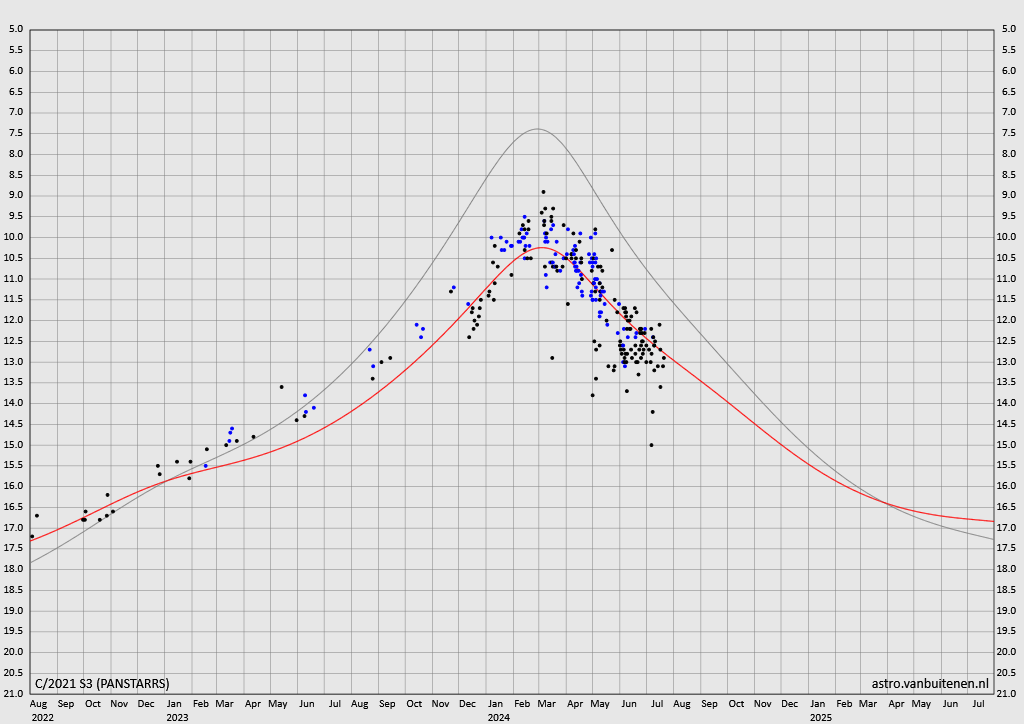Select the Jan 2025 label on the time axis

point(819,704)
